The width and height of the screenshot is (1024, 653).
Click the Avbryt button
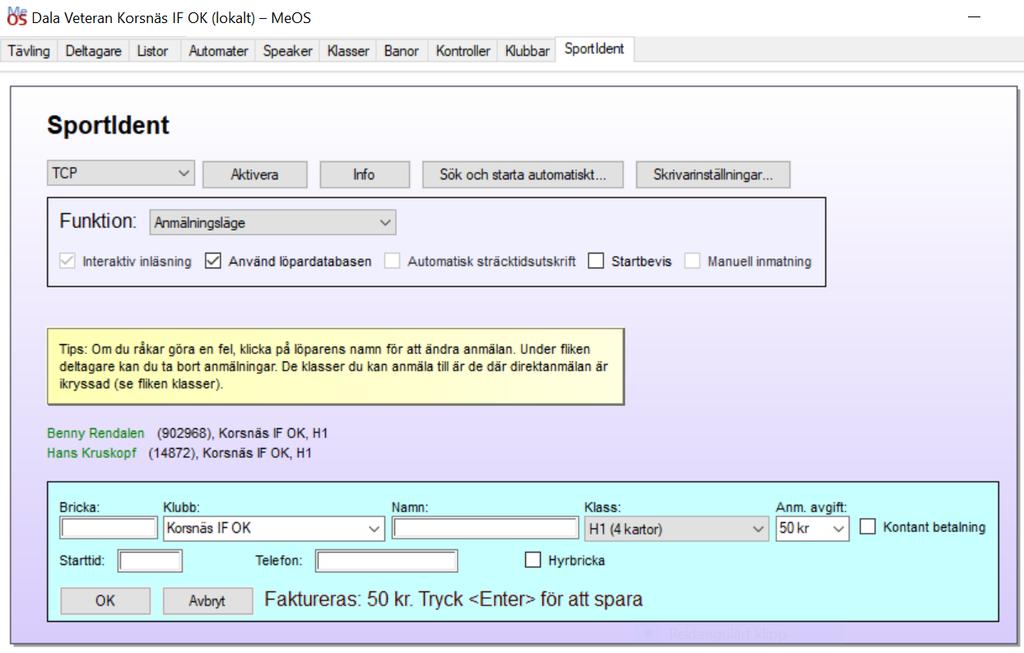(208, 601)
